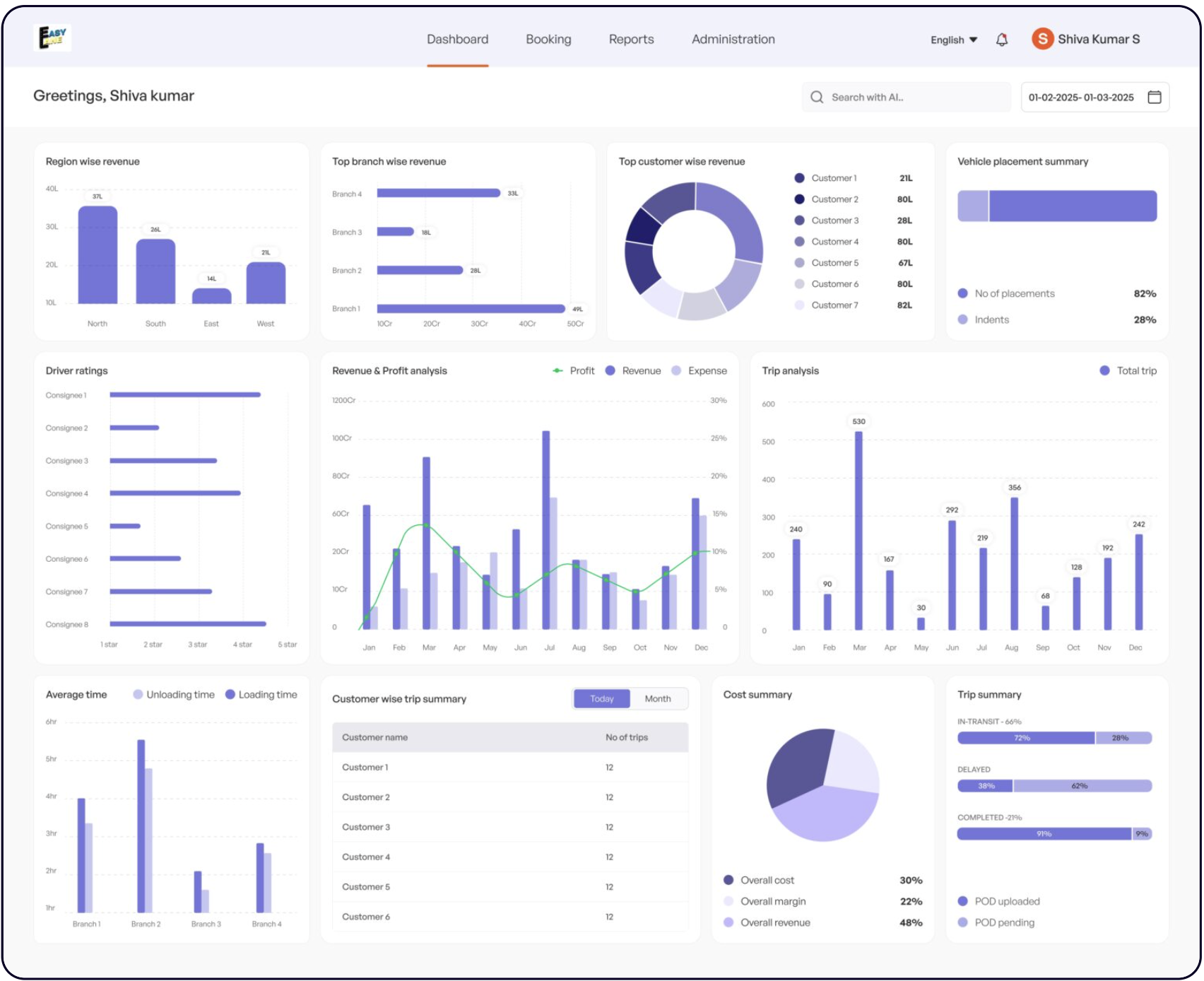Switch to the Booking tab
The image size is (1204, 981).
(x=548, y=40)
